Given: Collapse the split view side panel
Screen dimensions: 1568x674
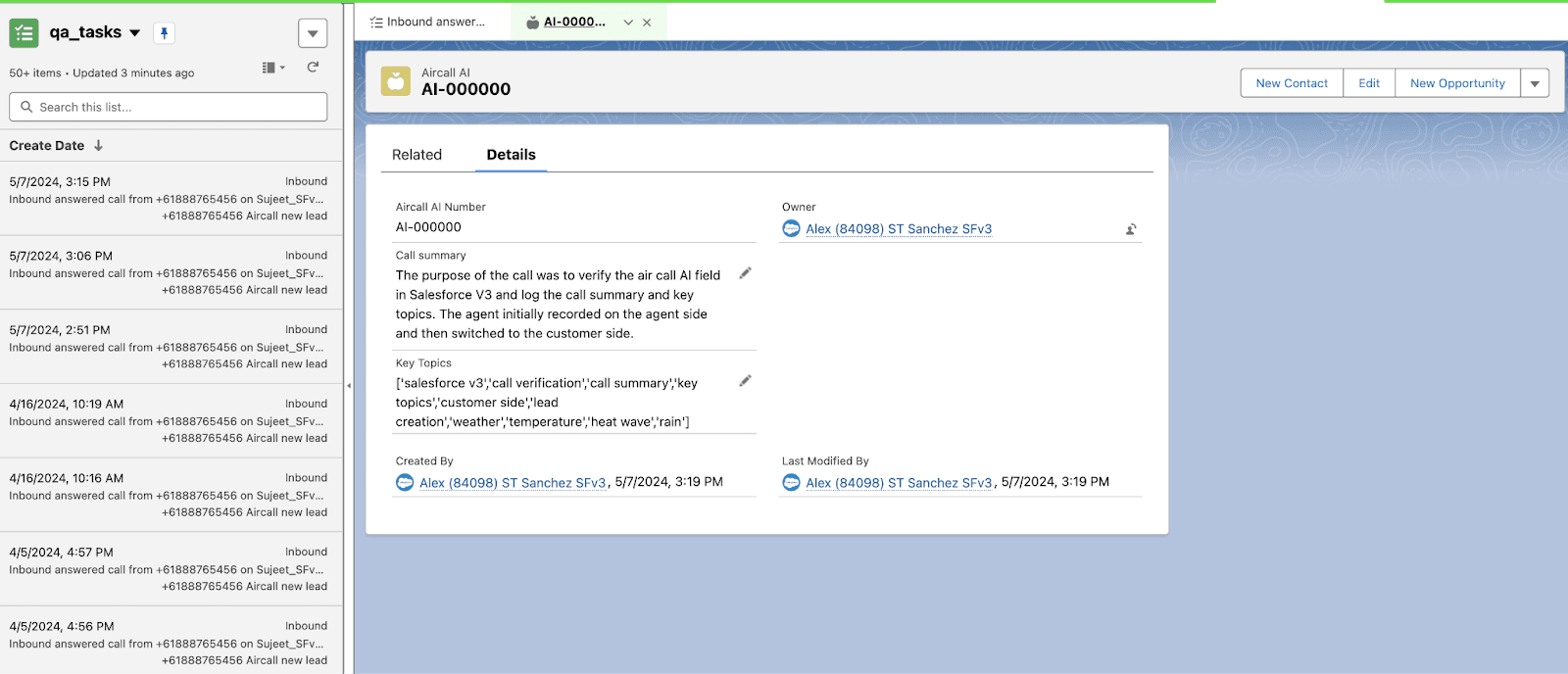Looking at the screenshot, I should tap(349, 386).
